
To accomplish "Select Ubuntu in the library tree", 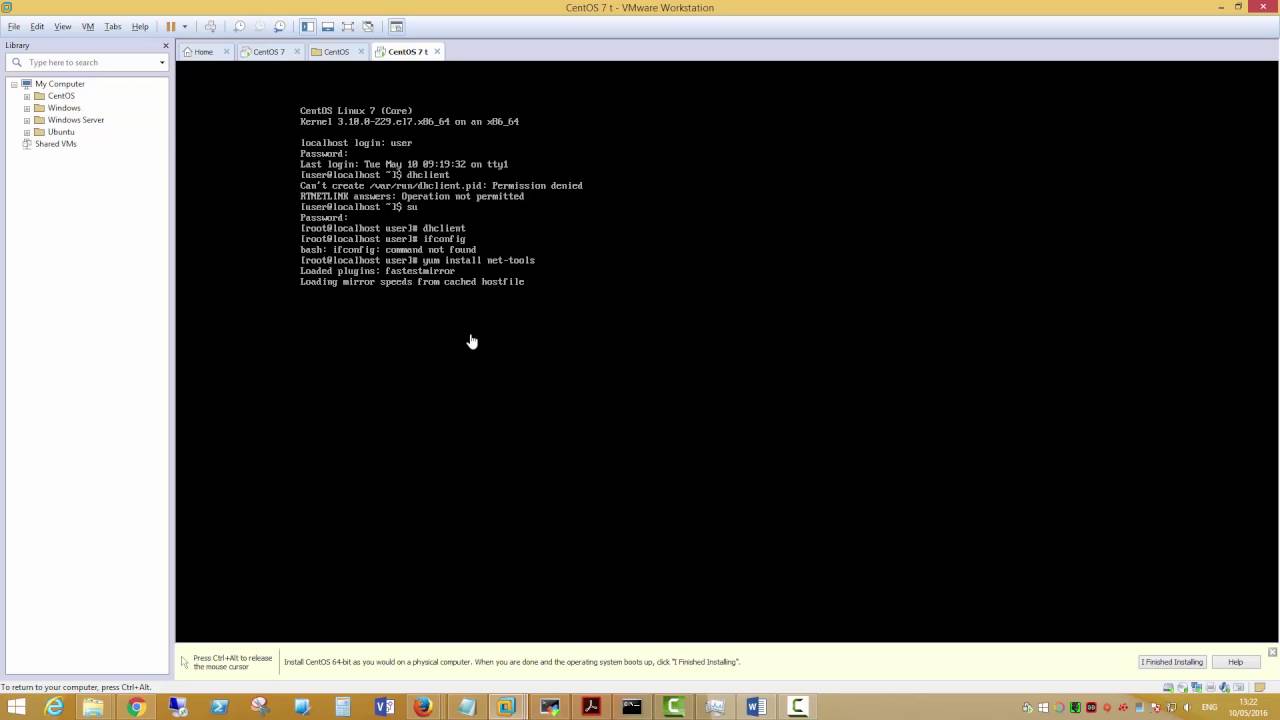I will pyautogui.click(x=61, y=132).
